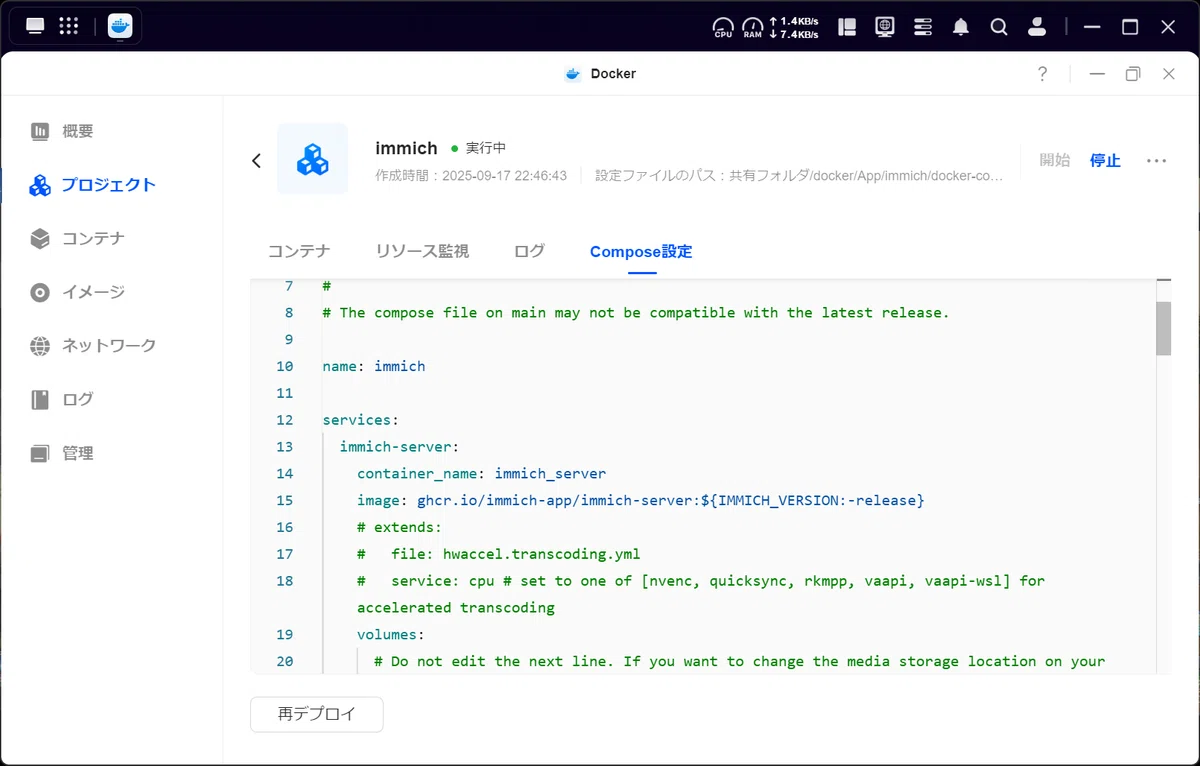Click the 'Do not edit the next line' comment

coord(740,661)
